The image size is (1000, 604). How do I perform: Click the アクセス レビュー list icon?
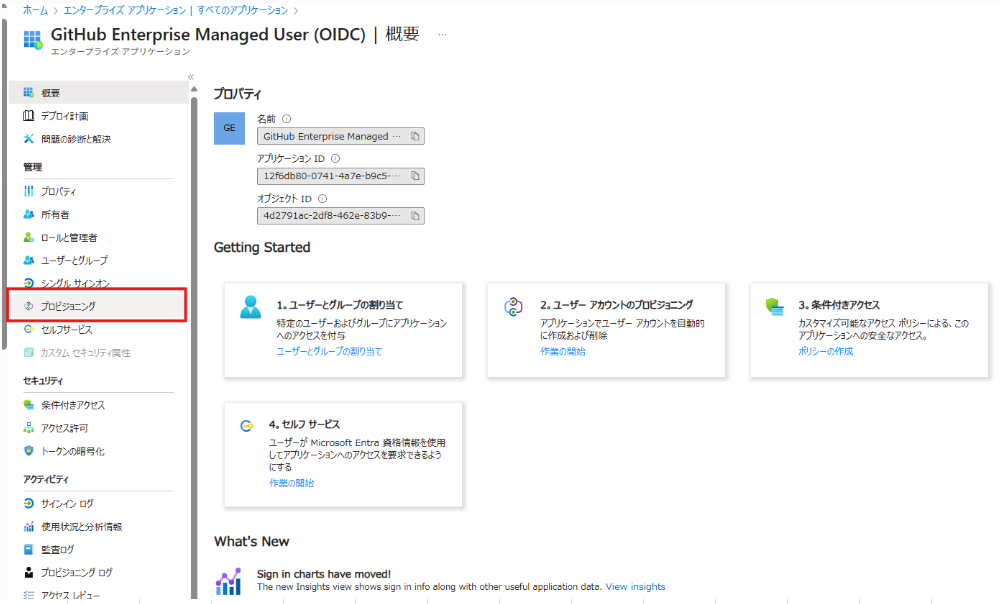coord(29,595)
